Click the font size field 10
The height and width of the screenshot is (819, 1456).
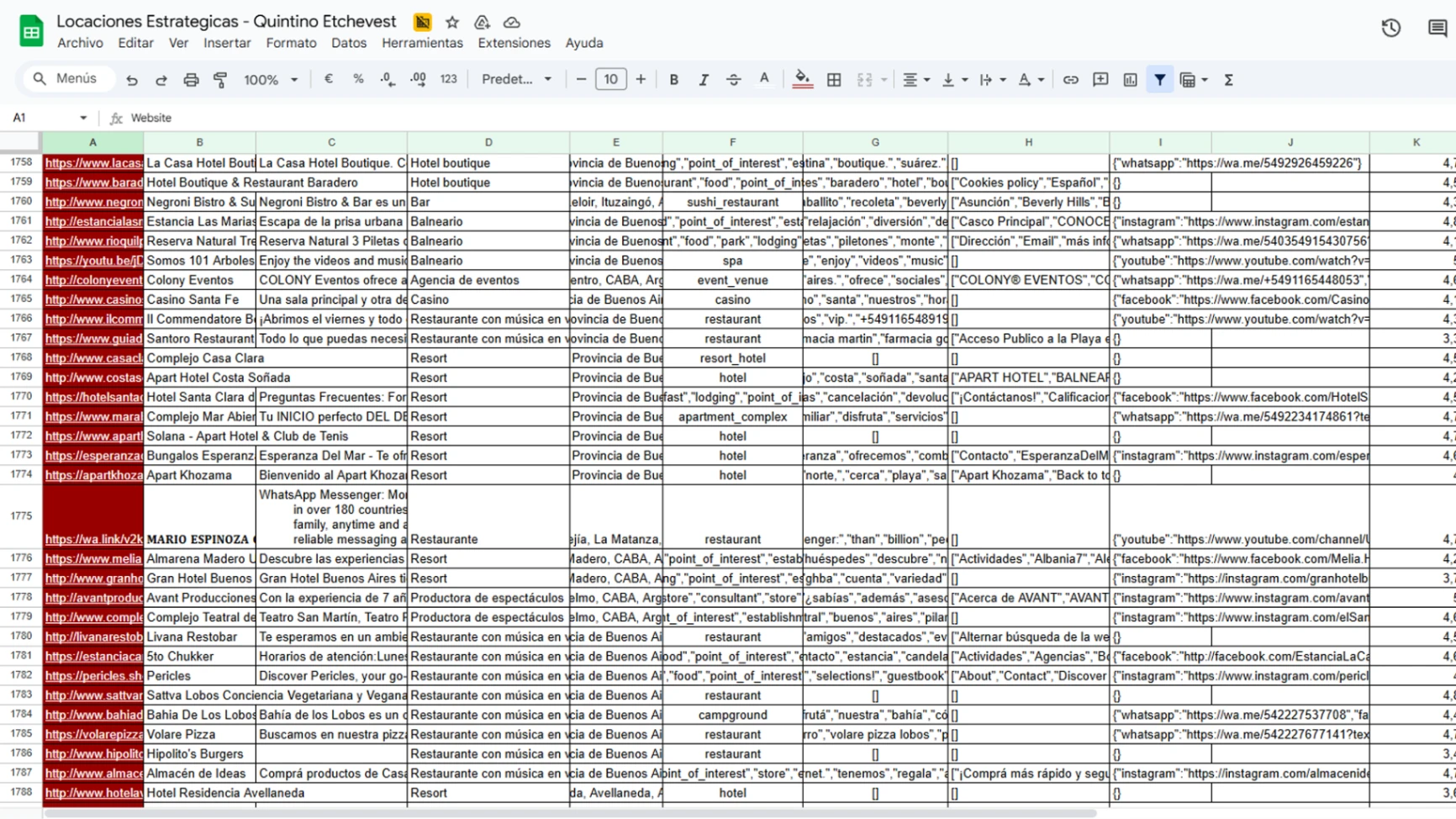click(610, 79)
